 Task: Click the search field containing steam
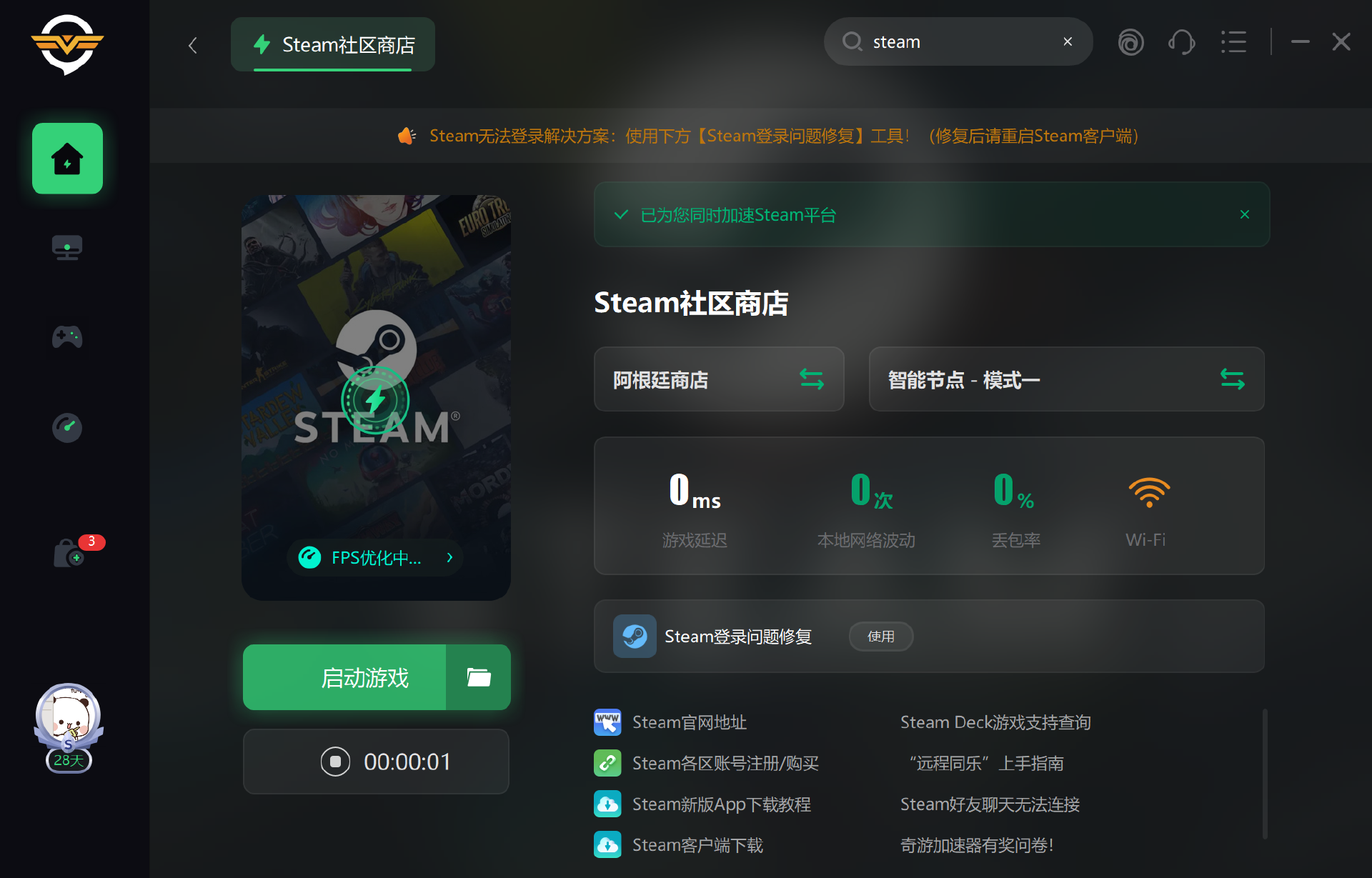(958, 41)
